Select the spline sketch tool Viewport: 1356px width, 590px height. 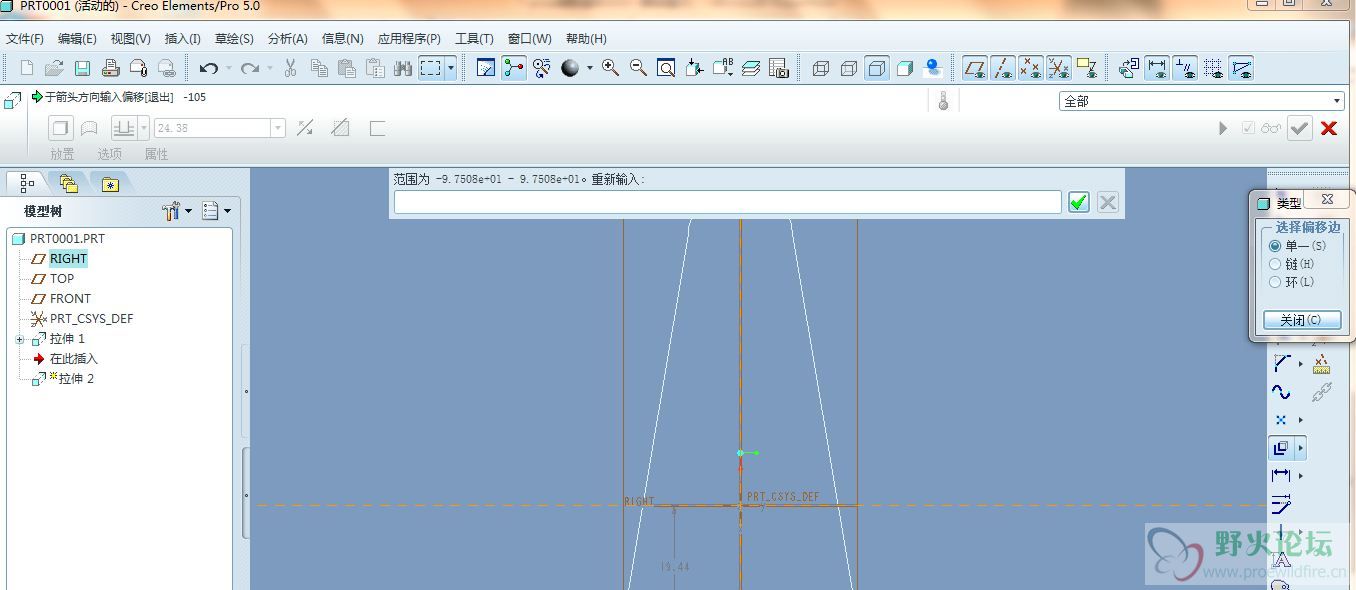pyautogui.click(x=1281, y=392)
